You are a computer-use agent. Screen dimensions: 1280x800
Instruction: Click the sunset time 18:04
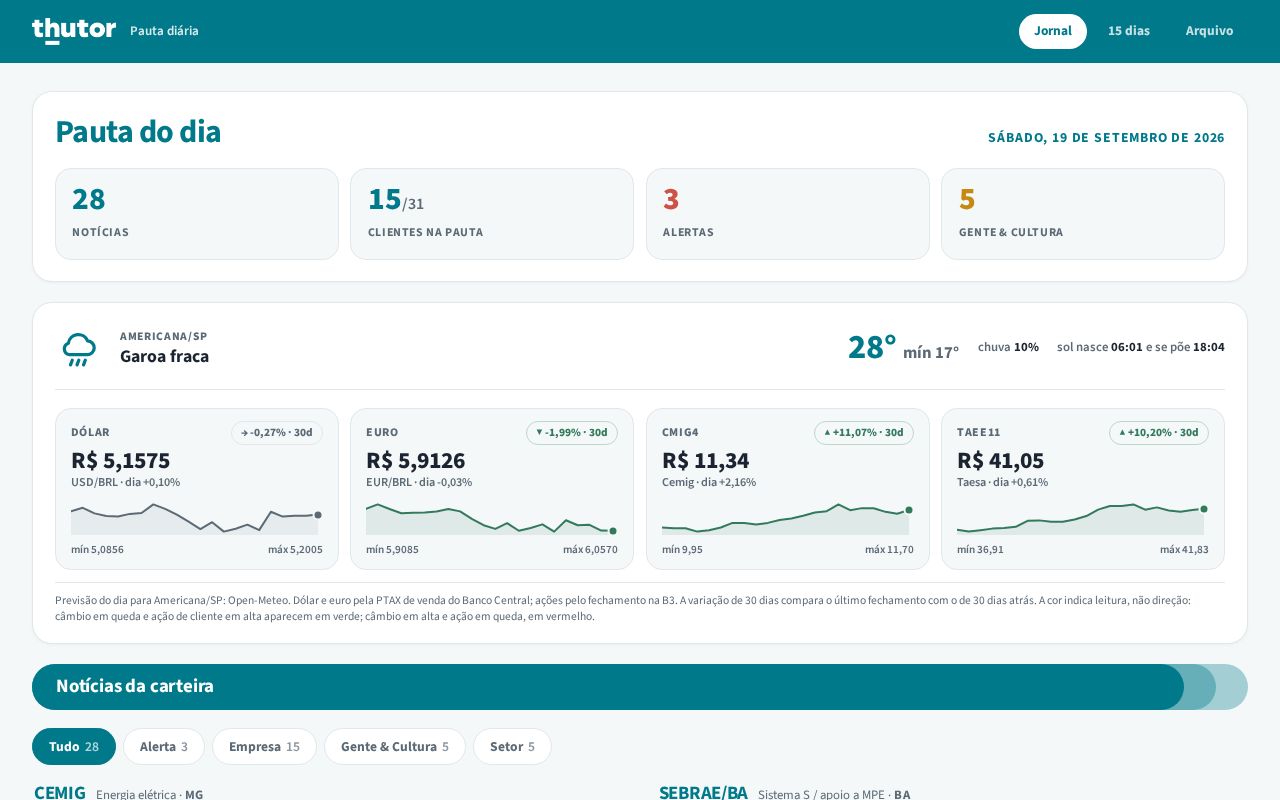pos(1209,347)
